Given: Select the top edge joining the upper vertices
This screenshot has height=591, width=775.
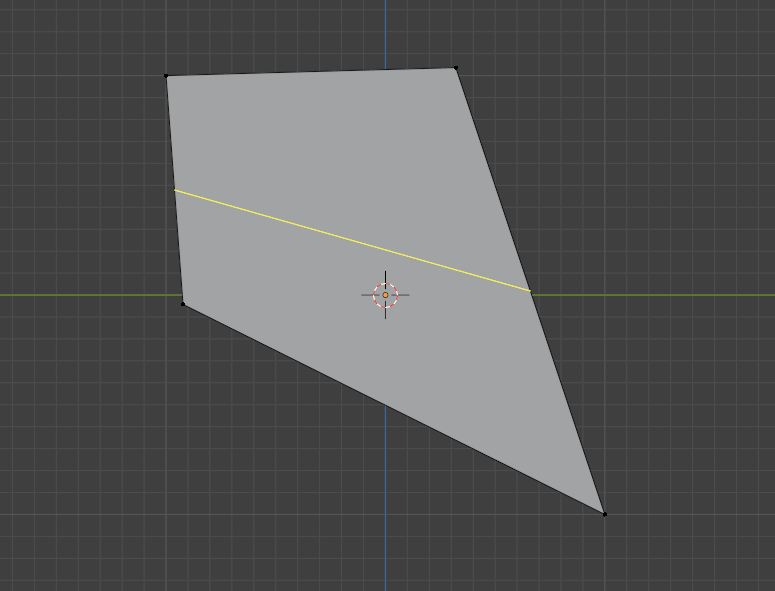Looking at the screenshot, I should tap(311, 72).
